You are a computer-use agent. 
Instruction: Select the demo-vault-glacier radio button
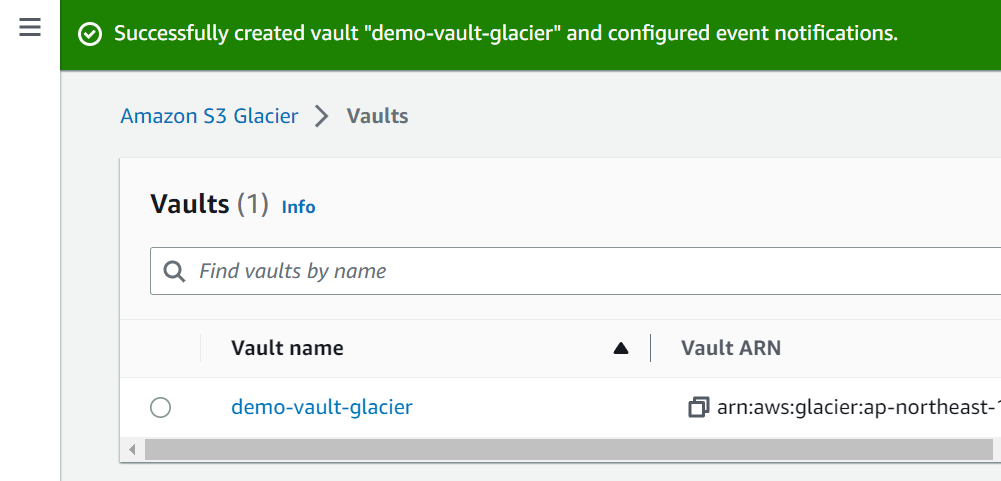click(160, 407)
